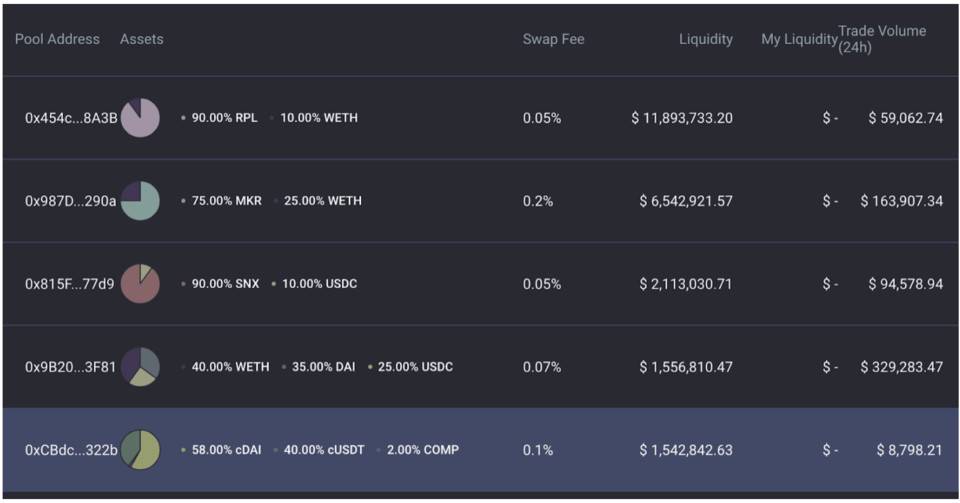Click the My Liquidity column header

[x=799, y=39]
